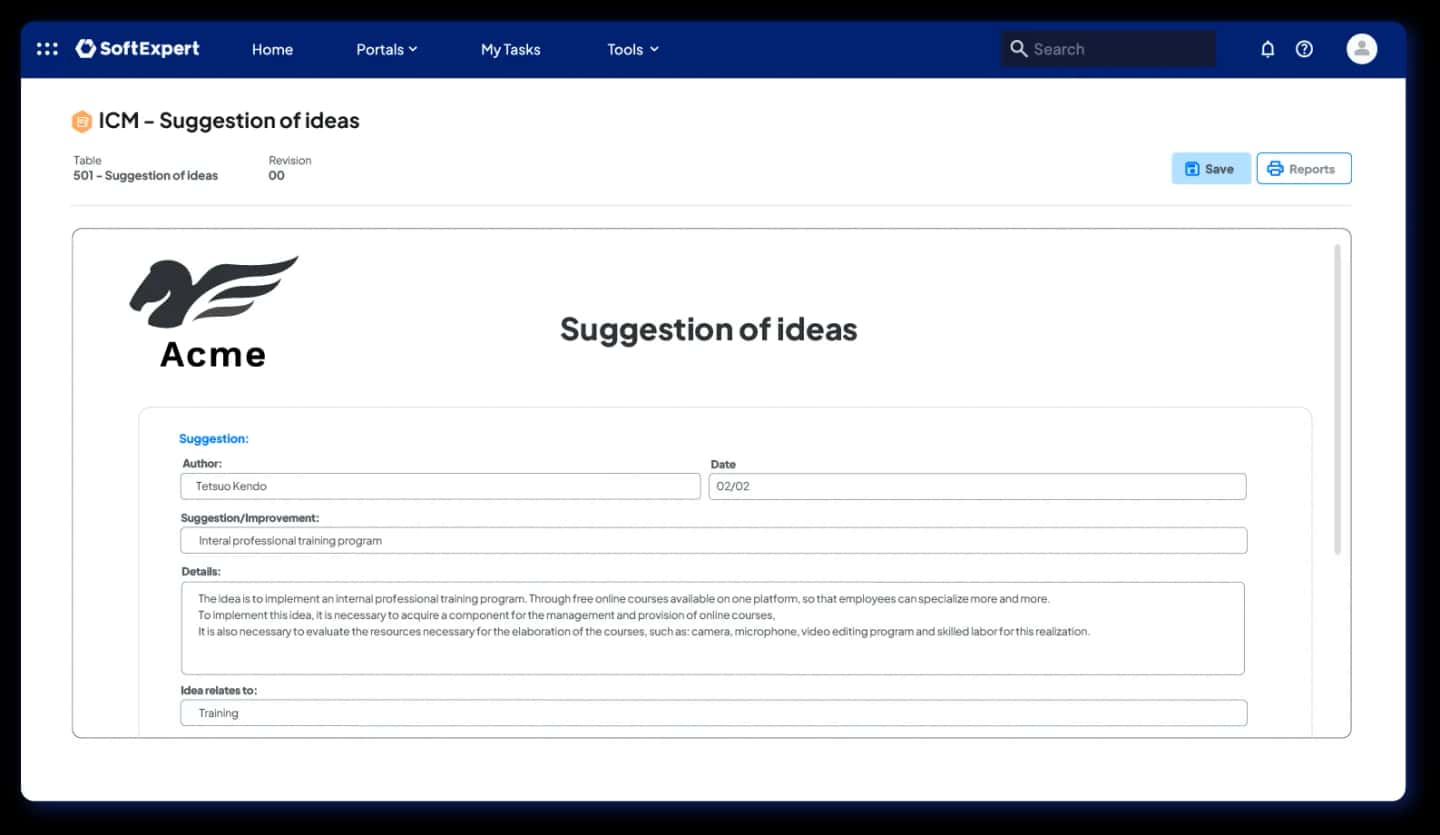The height and width of the screenshot is (835, 1440).
Task: Focus the Search input field
Action: (x=1108, y=49)
